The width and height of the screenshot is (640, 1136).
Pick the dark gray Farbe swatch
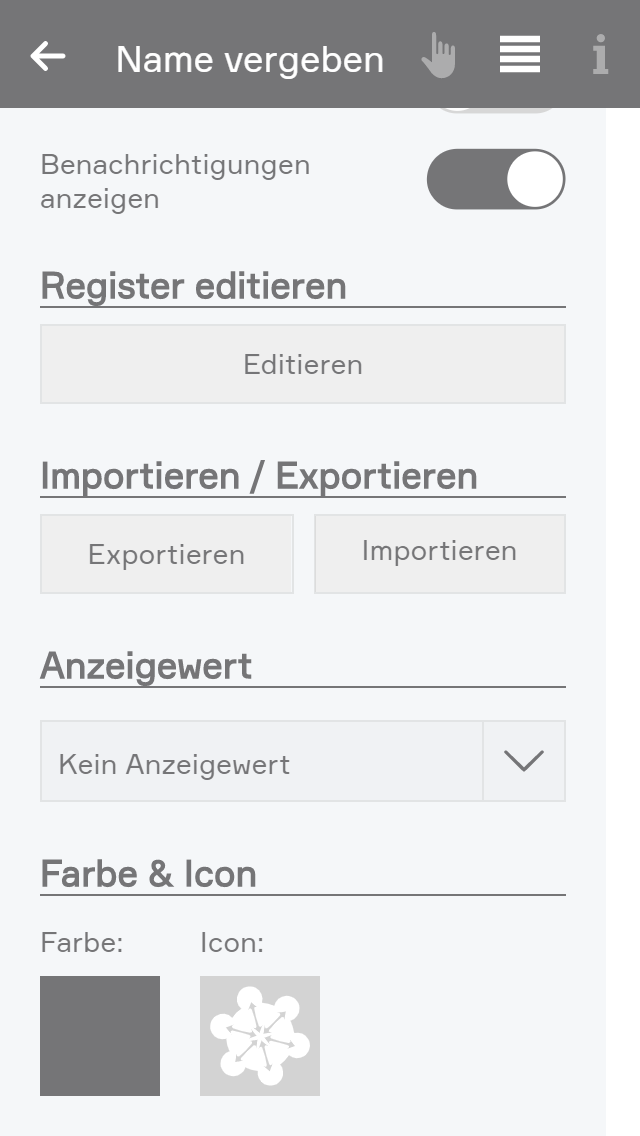pos(100,1036)
